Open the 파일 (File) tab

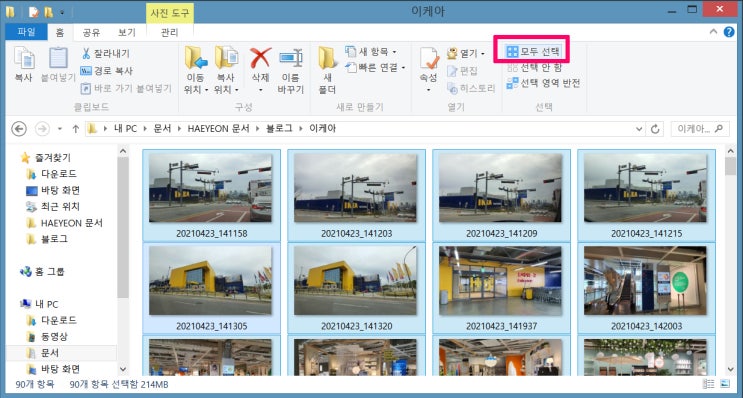point(26,32)
